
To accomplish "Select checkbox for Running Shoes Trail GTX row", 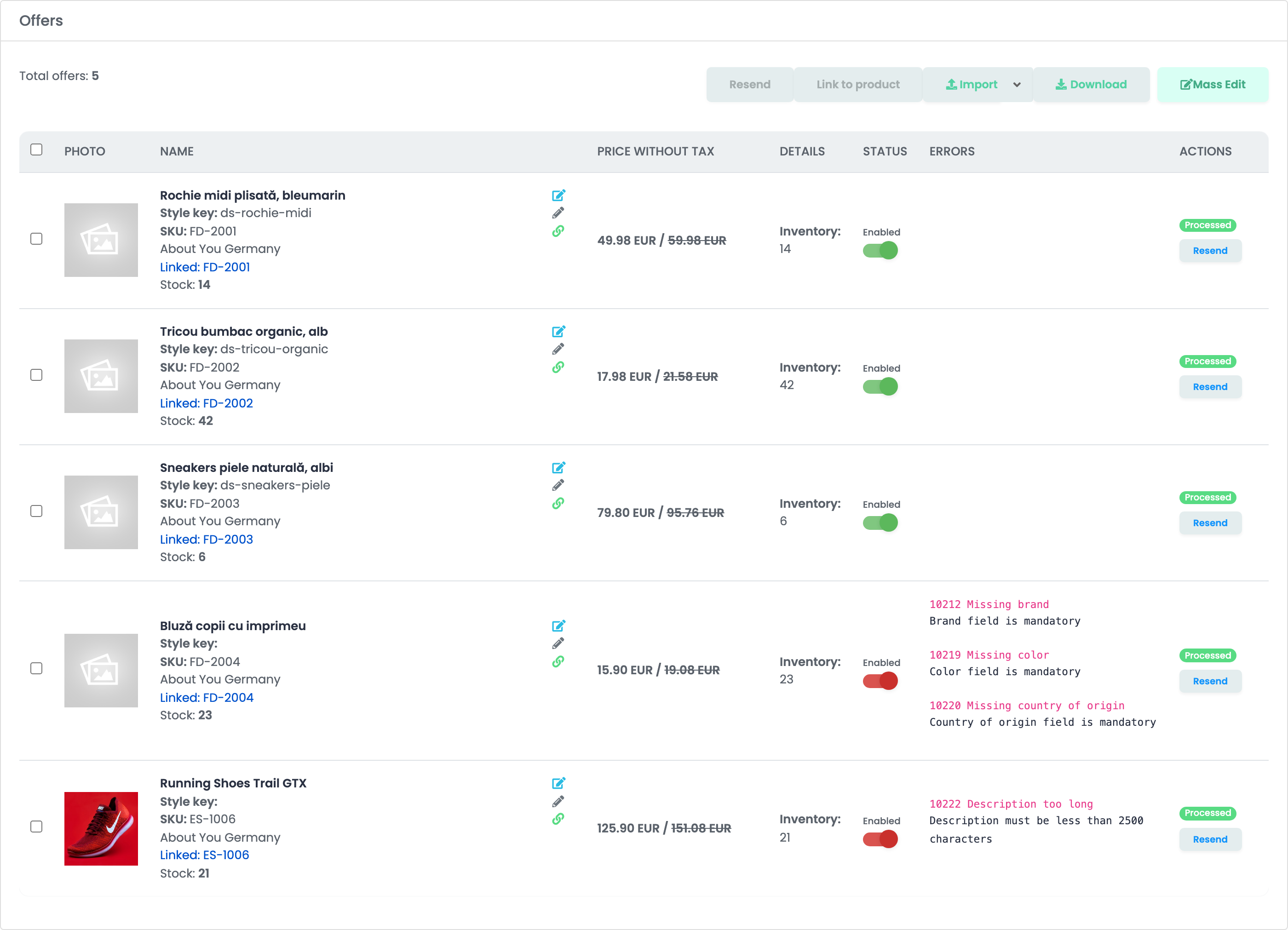I will tap(36, 827).
